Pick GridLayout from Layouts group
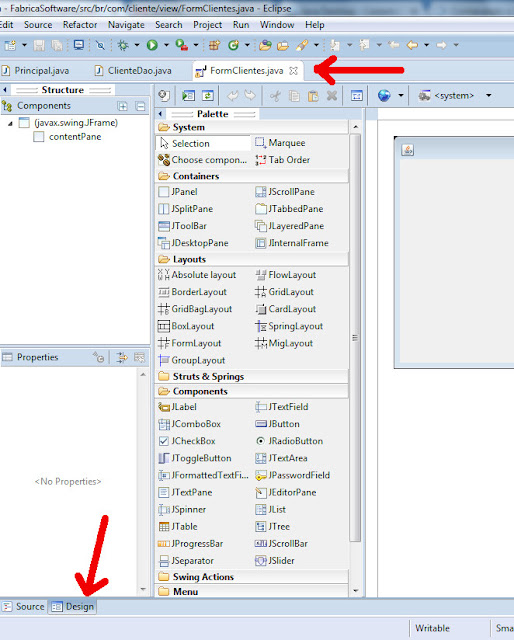The height and width of the screenshot is (640, 514). coord(284,292)
